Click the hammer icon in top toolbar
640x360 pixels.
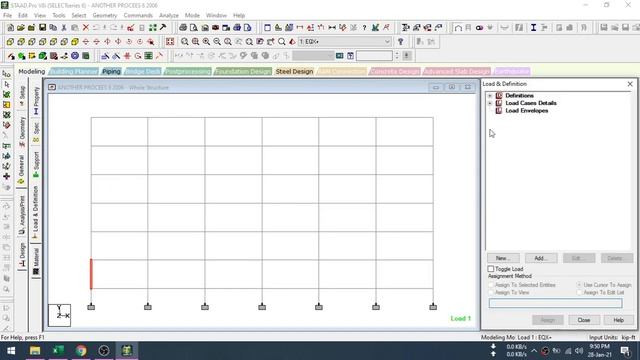click(x=163, y=28)
